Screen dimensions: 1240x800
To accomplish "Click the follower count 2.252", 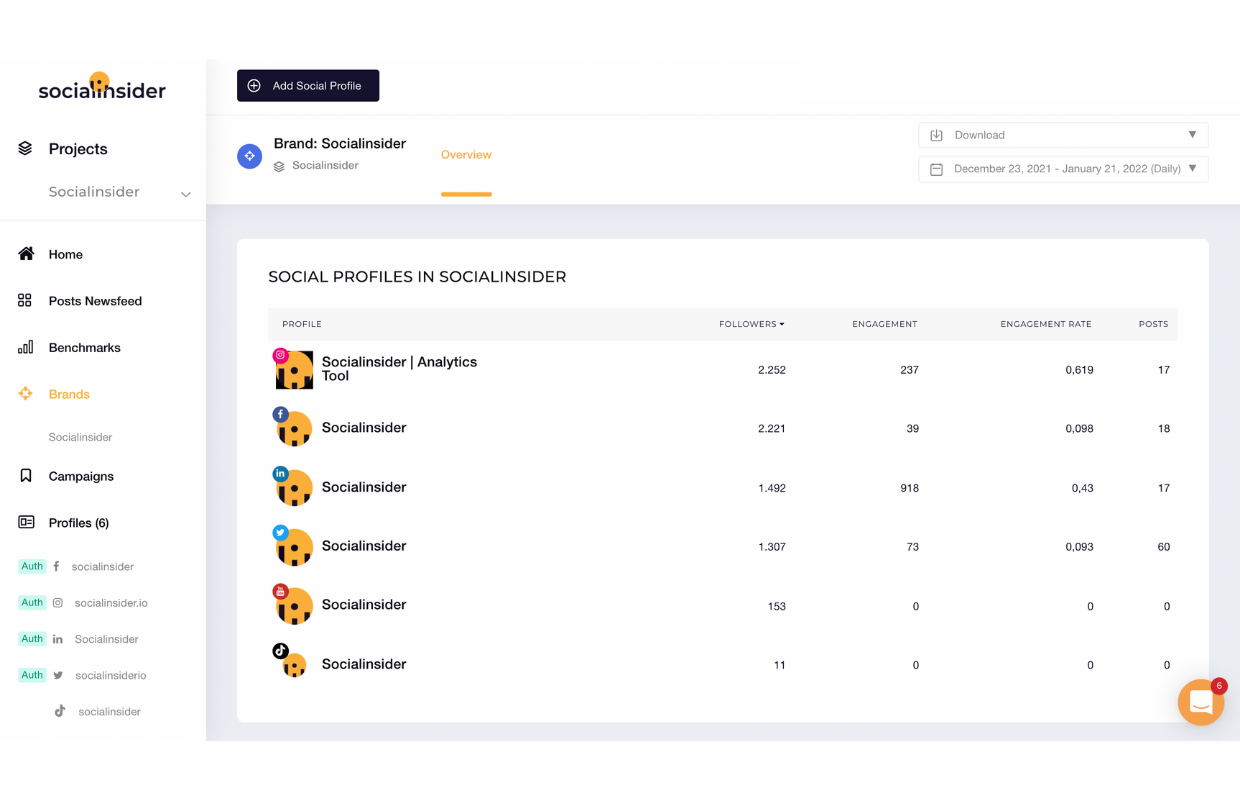I will (x=772, y=370).
